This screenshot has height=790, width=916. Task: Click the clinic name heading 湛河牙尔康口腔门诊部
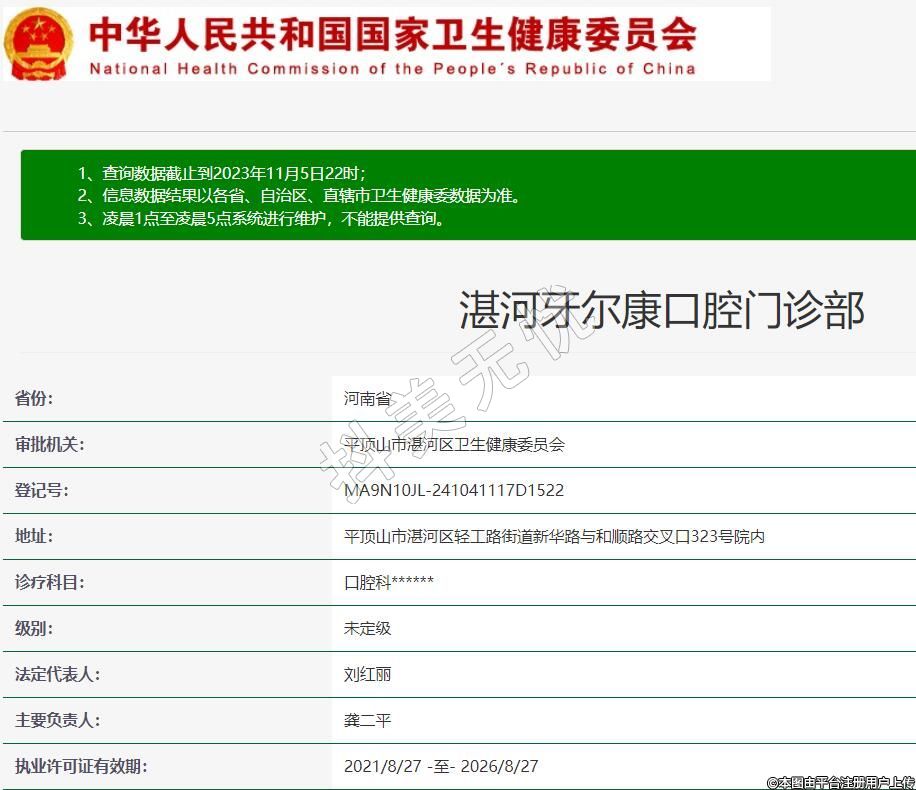click(661, 310)
